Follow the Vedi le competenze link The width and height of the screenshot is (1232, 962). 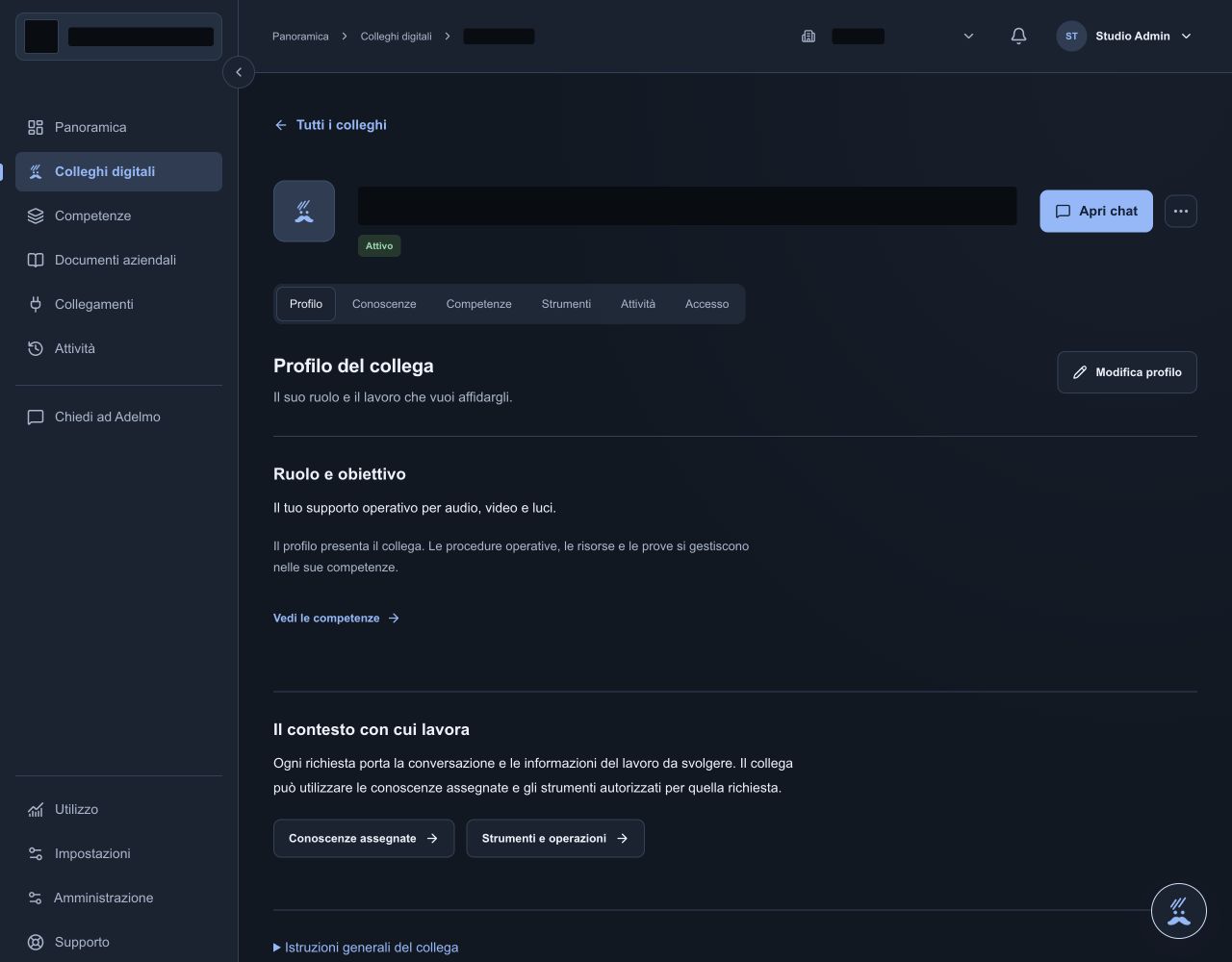point(336,618)
